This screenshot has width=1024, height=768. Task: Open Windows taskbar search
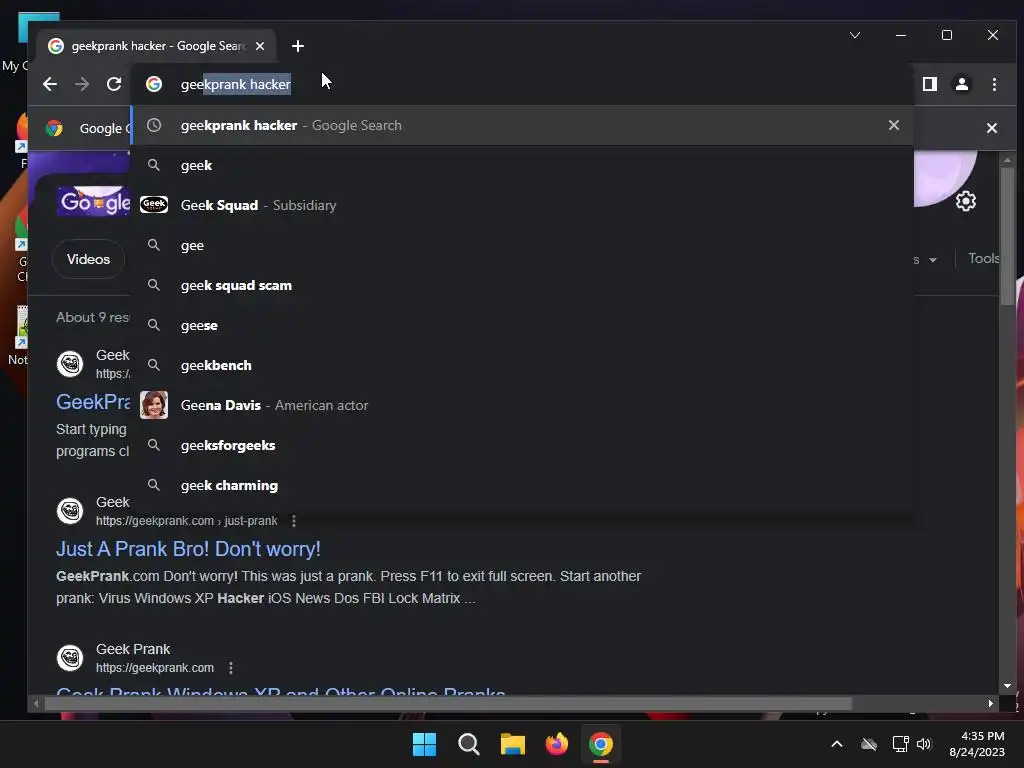pyautogui.click(x=468, y=744)
